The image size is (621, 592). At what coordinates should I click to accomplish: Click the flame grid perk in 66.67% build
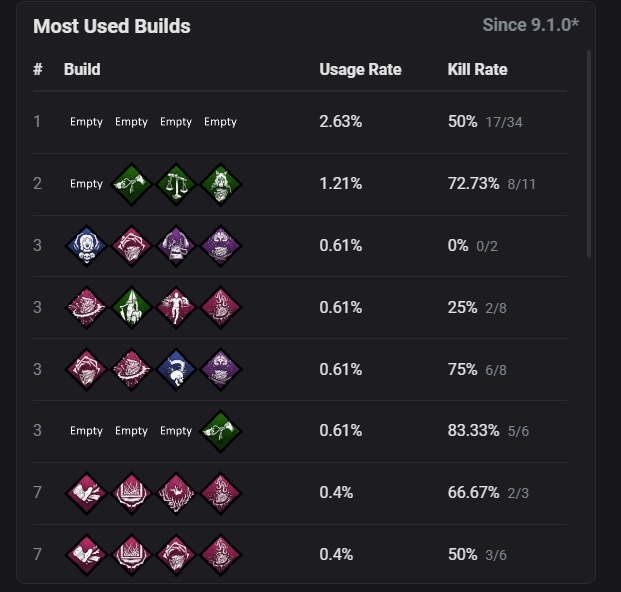tap(131, 493)
